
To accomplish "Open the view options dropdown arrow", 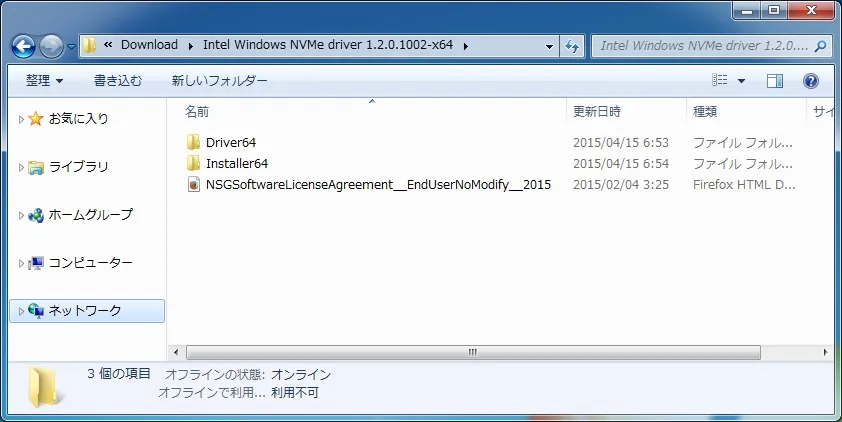I will coord(741,81).
